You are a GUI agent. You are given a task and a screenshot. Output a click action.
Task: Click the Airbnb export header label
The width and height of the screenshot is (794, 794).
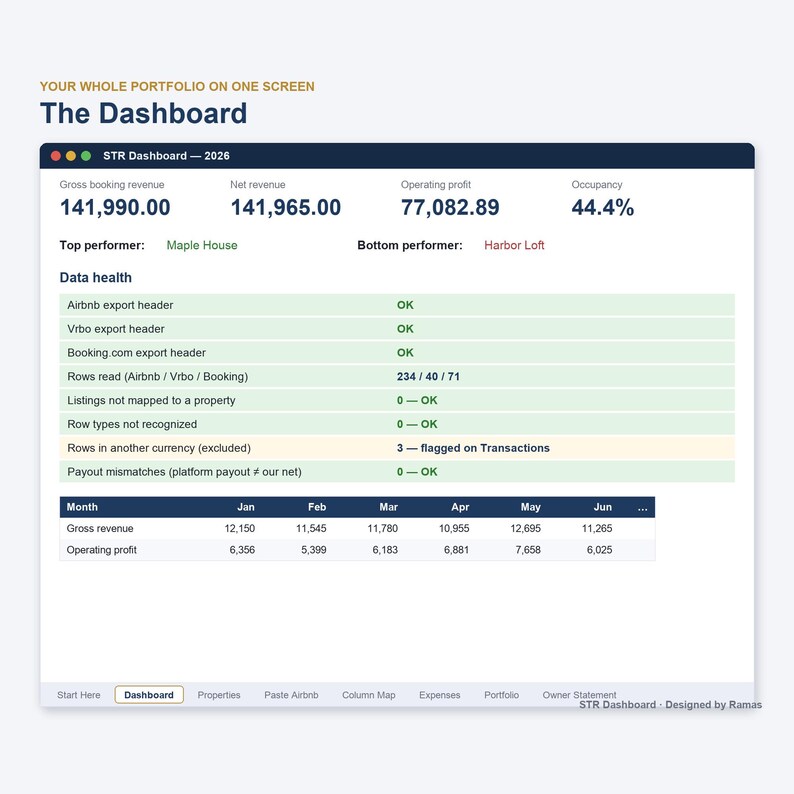[x=120, y=305]
